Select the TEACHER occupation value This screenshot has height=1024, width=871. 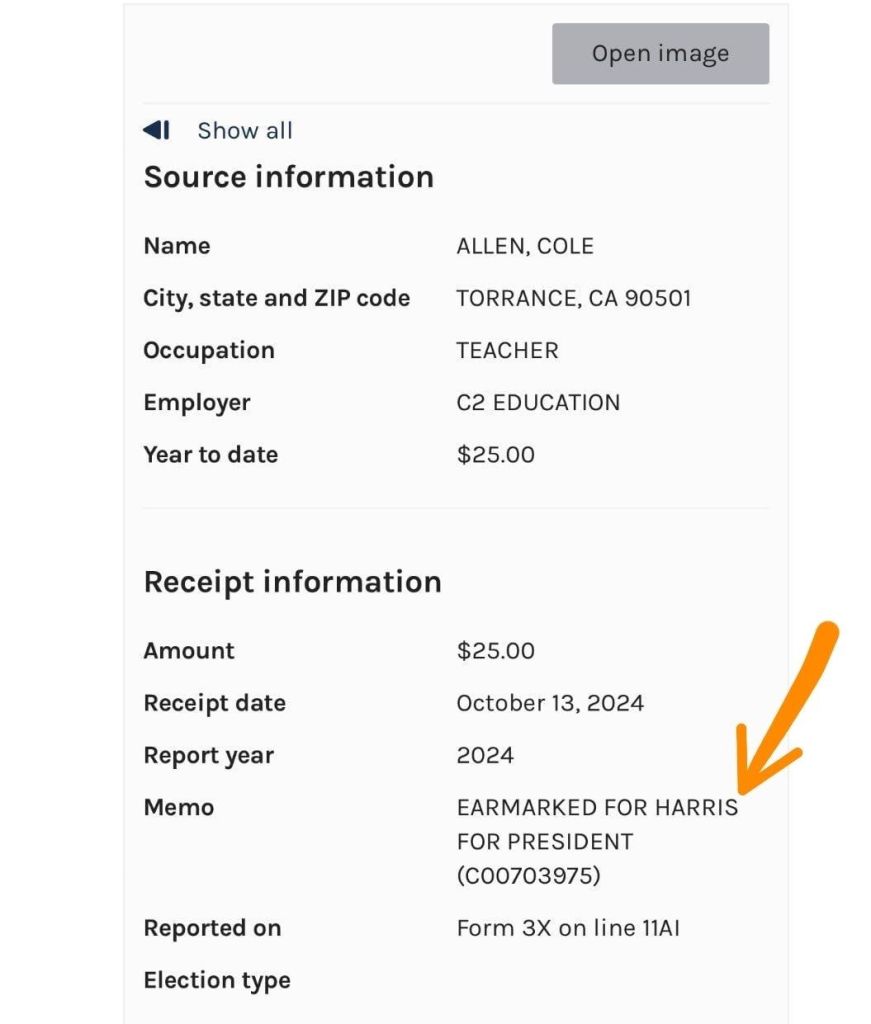(507, 351)
